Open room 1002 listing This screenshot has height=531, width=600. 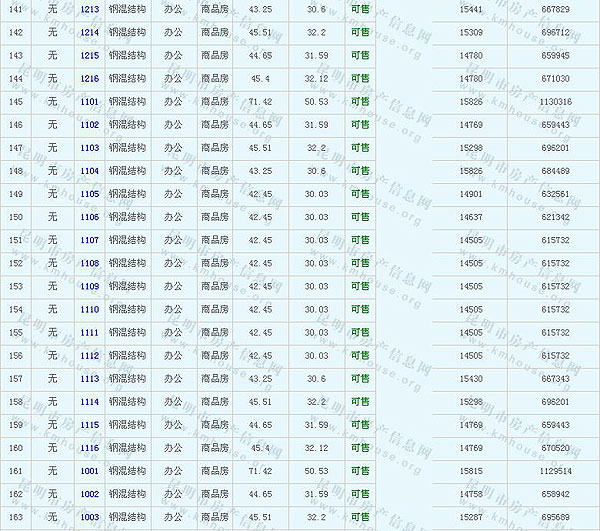pyautogui.click(x=89, y=494)
